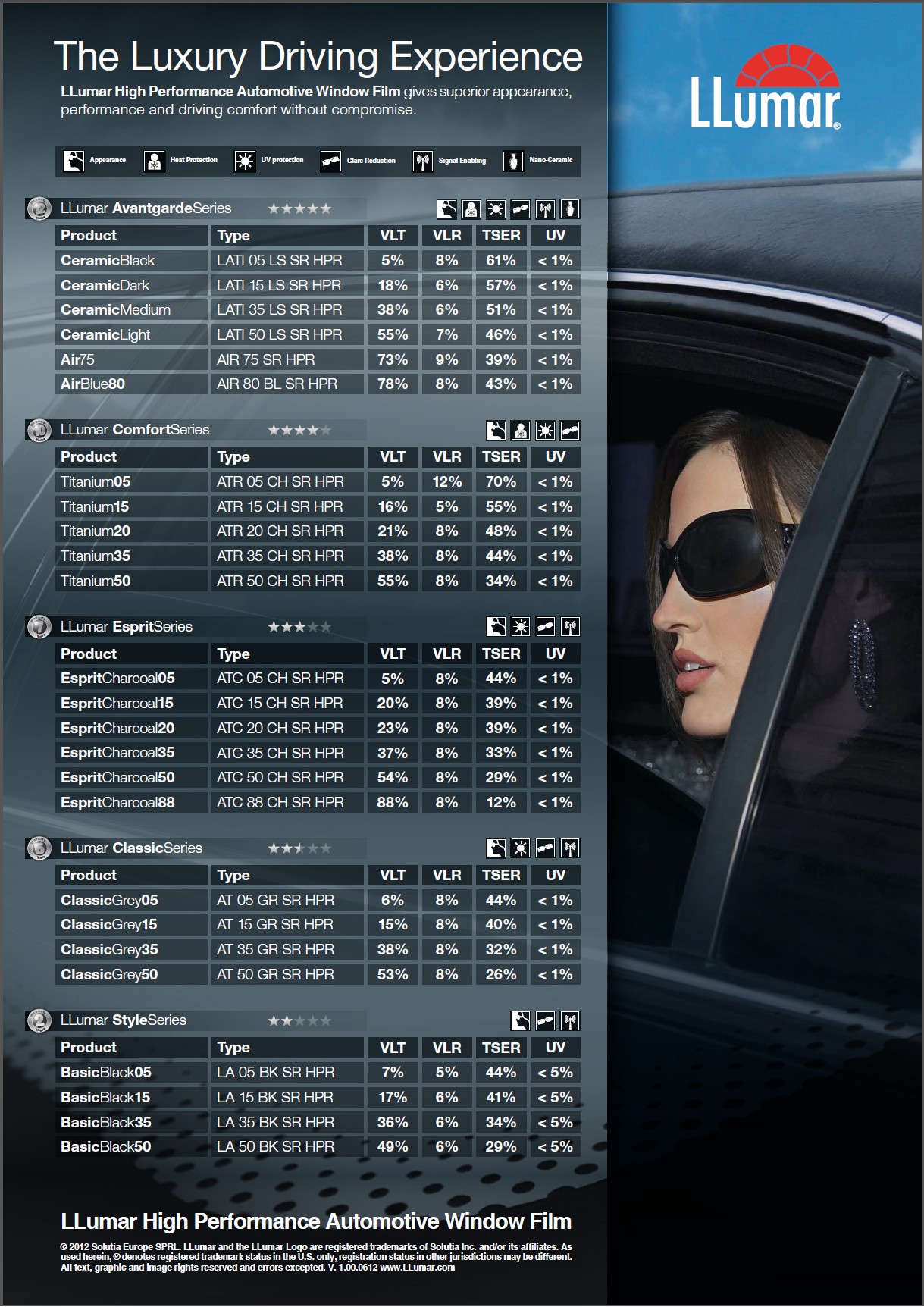Click the signal antenna icon in the StyleSeries header

point(570,1020)
